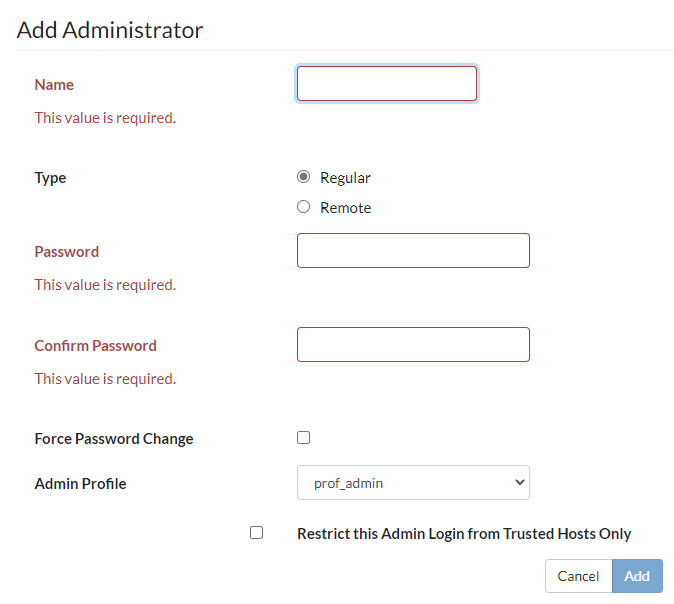
Task: Focus the Password input box
Action: pos(413,251)
